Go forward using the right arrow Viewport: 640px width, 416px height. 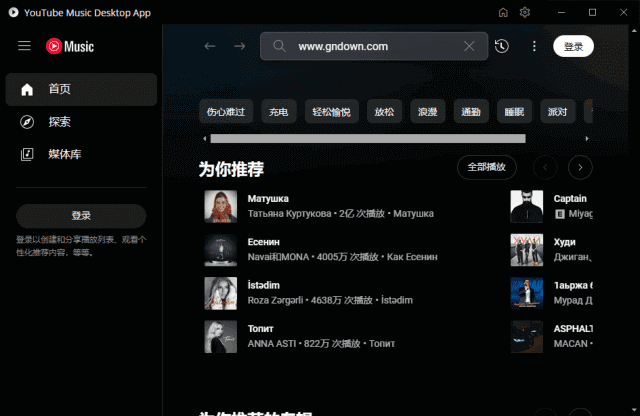click(239, 46)
